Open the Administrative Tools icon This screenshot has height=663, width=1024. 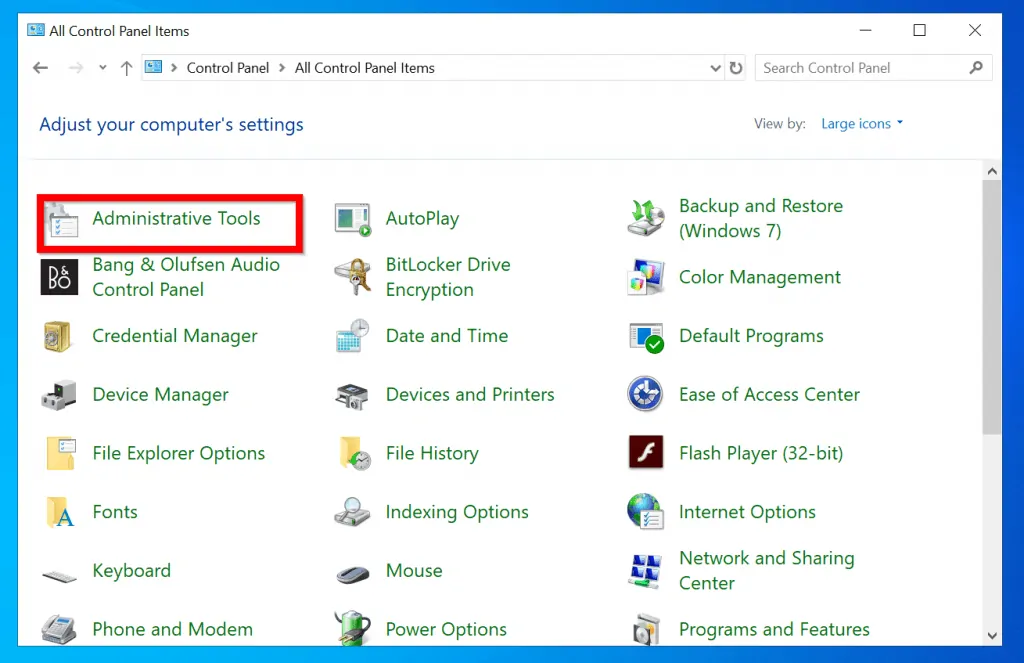pyautogui.click(x=63, y=220)
